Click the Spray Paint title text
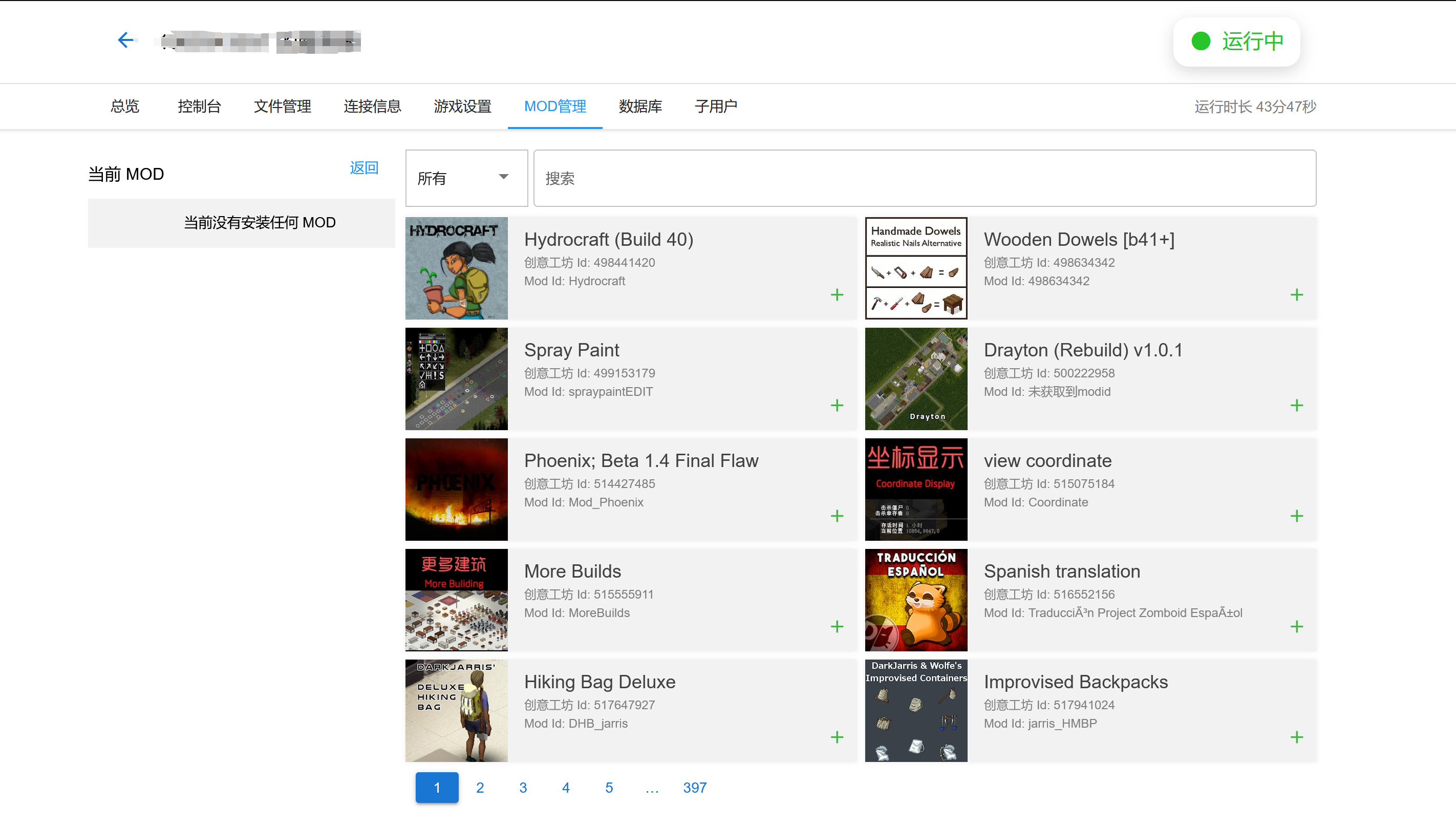The height and width of the screenshot is (827, 1456). point(571,350)
